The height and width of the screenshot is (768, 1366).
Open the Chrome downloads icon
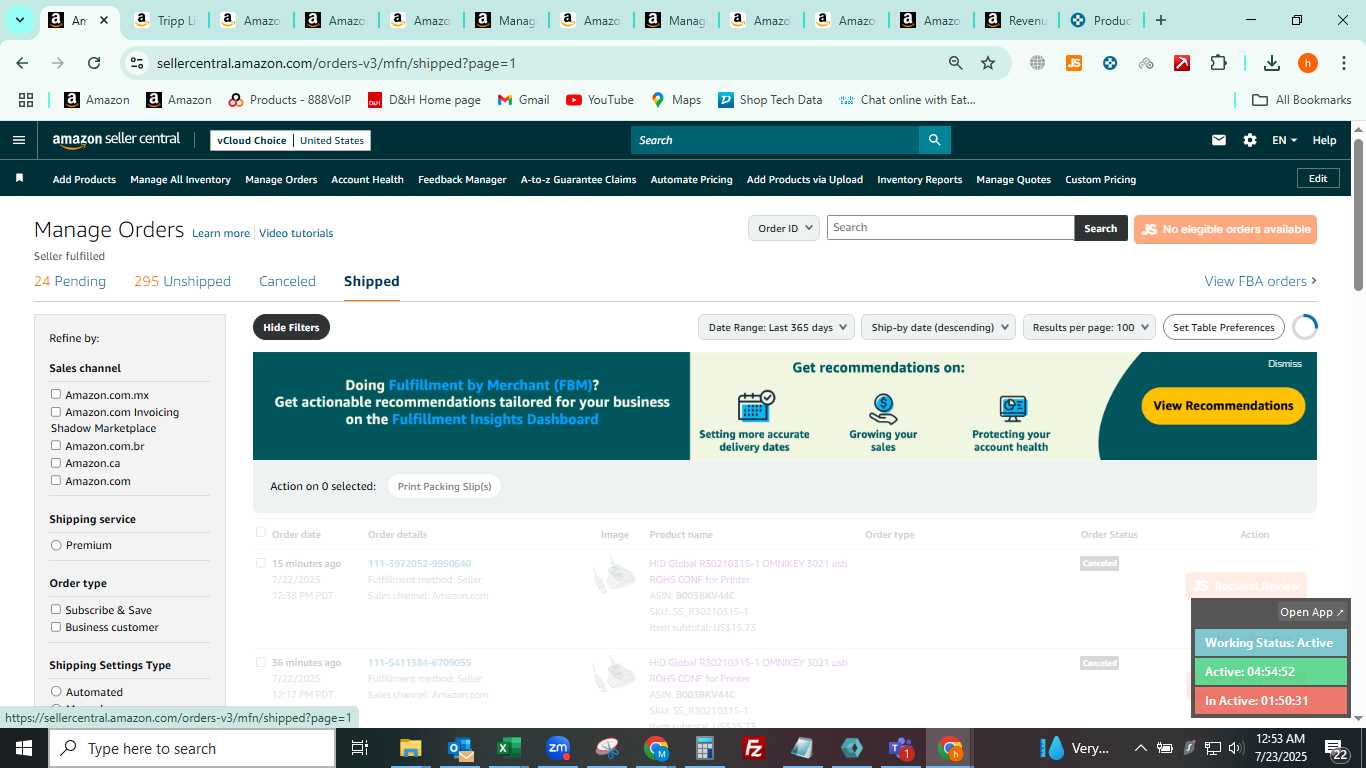(1272, 63)
